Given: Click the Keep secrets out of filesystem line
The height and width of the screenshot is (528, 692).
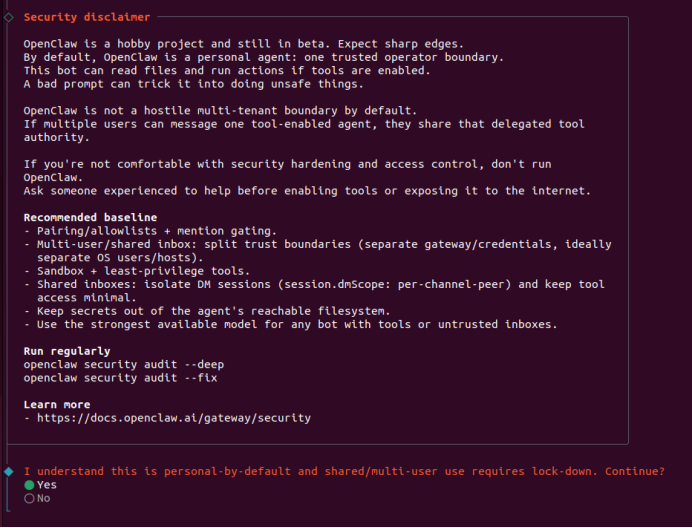Looking at the screenshot, I should click(x=207, y=311).
